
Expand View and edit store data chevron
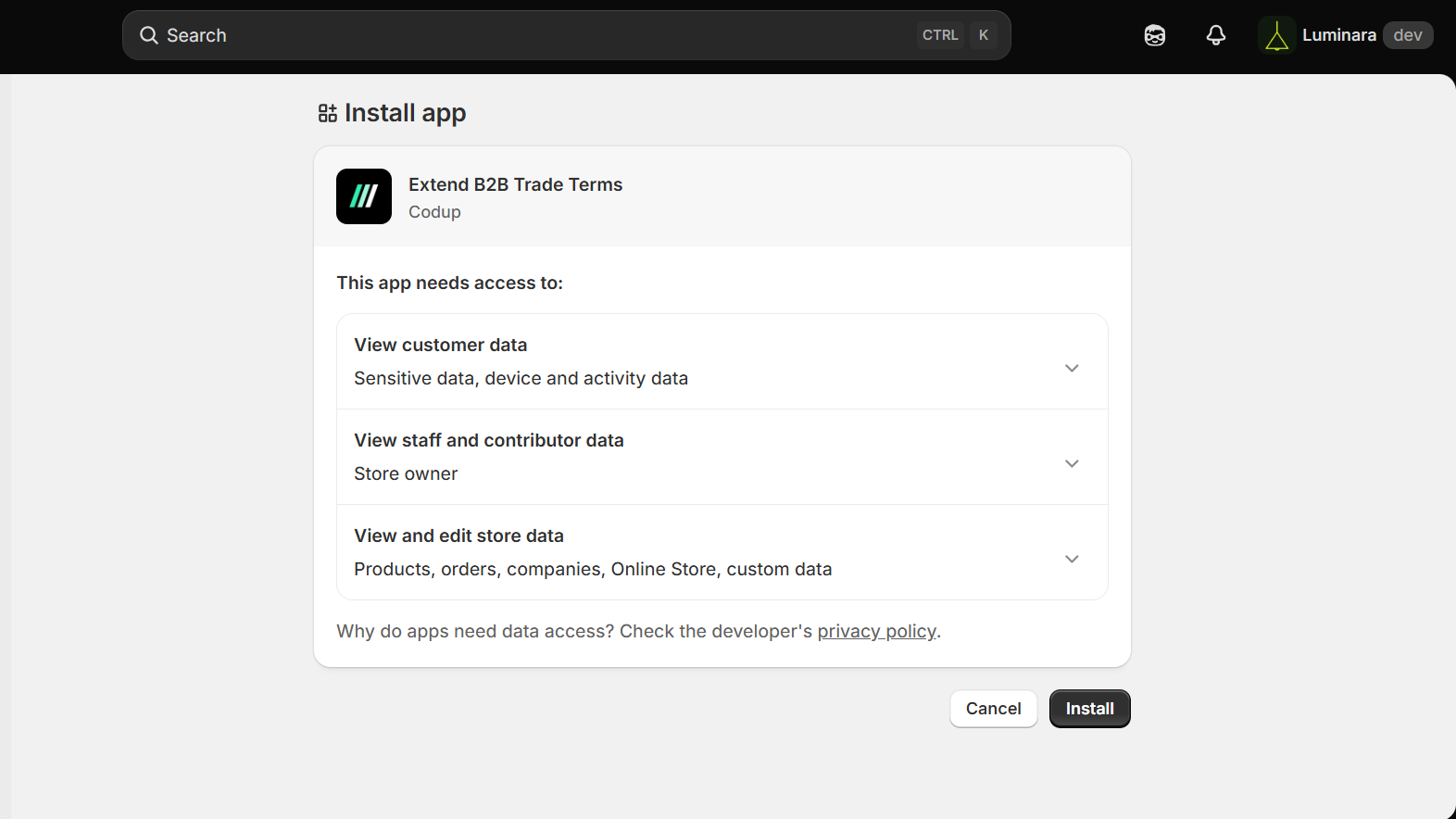(x=1072, y=559)
